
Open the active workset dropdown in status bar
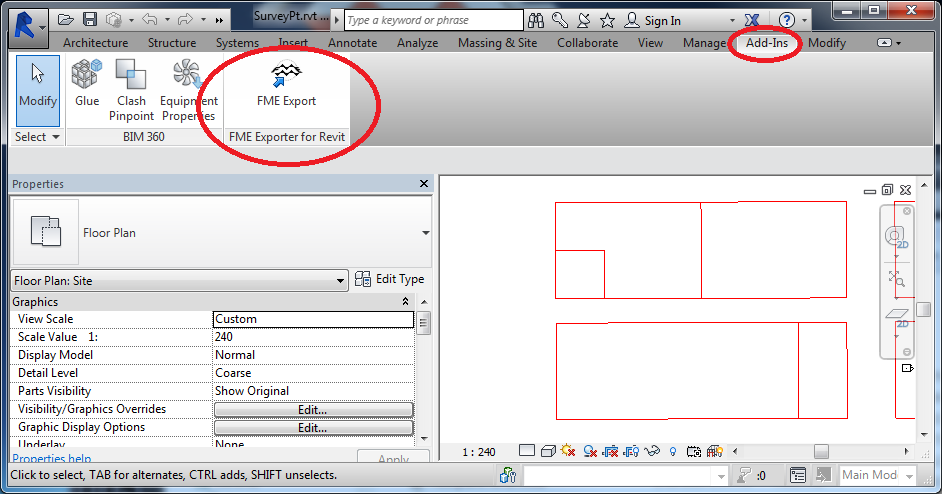(x=721, y=476)
